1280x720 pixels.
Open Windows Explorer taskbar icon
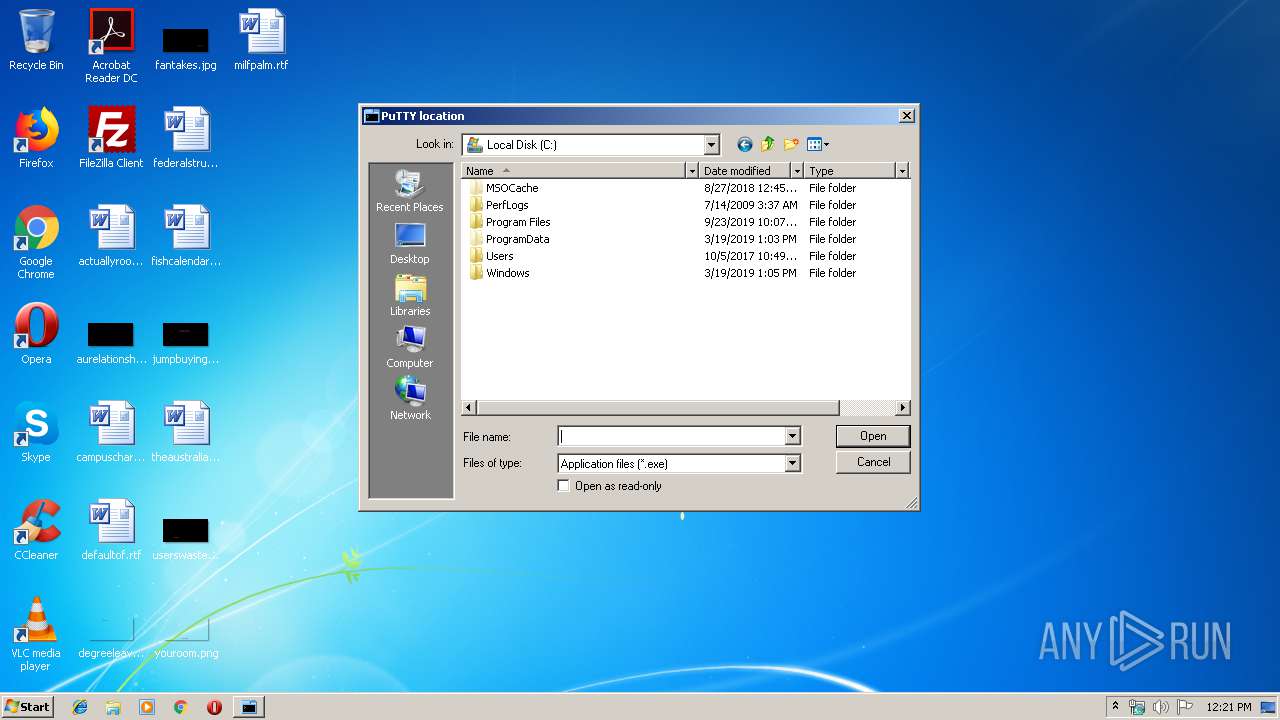pos(113,707)
